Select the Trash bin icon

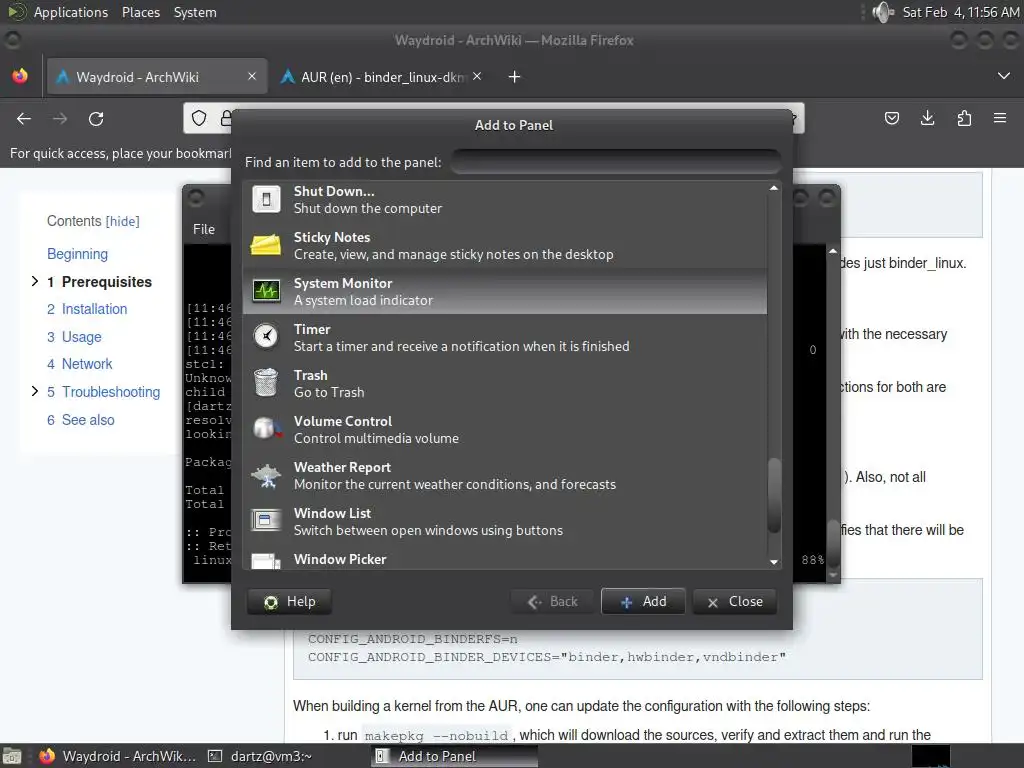(x=266, y=383)
